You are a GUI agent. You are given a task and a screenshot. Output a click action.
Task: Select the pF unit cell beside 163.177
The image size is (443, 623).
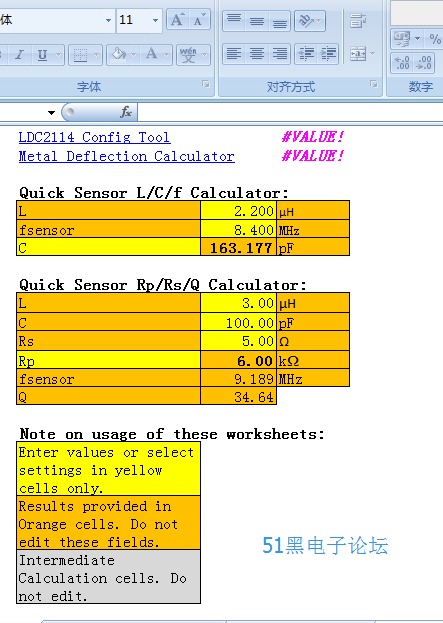(x=313, y=248)
